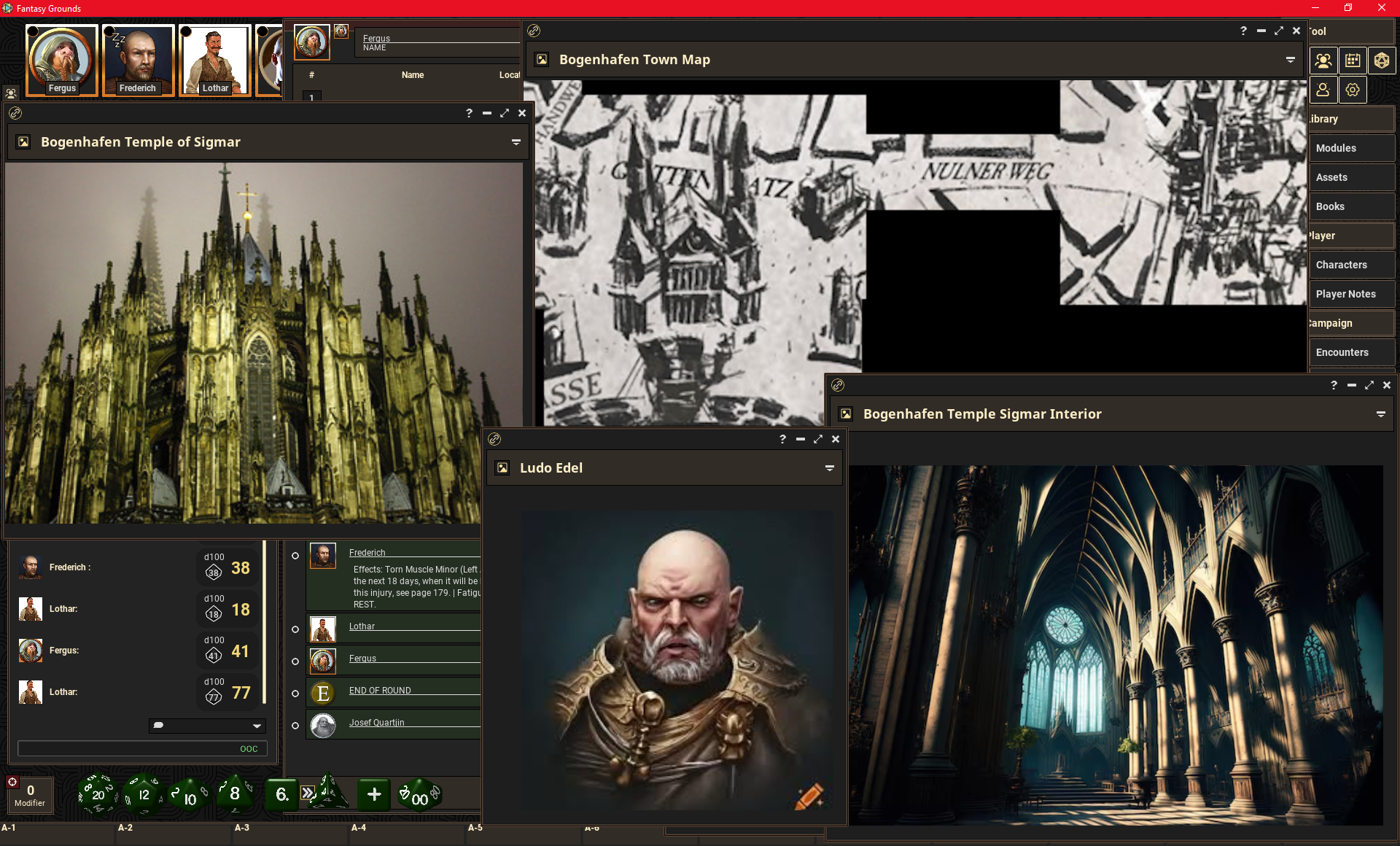
Task: Click the plus dice button
Action: coord(374,794)
